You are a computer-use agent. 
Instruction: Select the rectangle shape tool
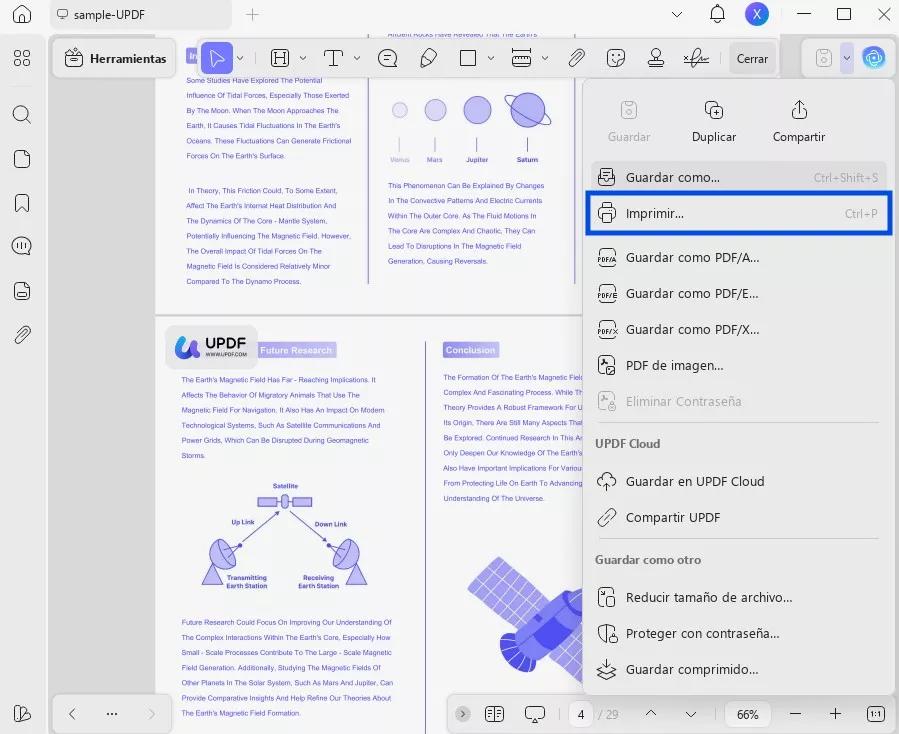[x=468, y=58]
